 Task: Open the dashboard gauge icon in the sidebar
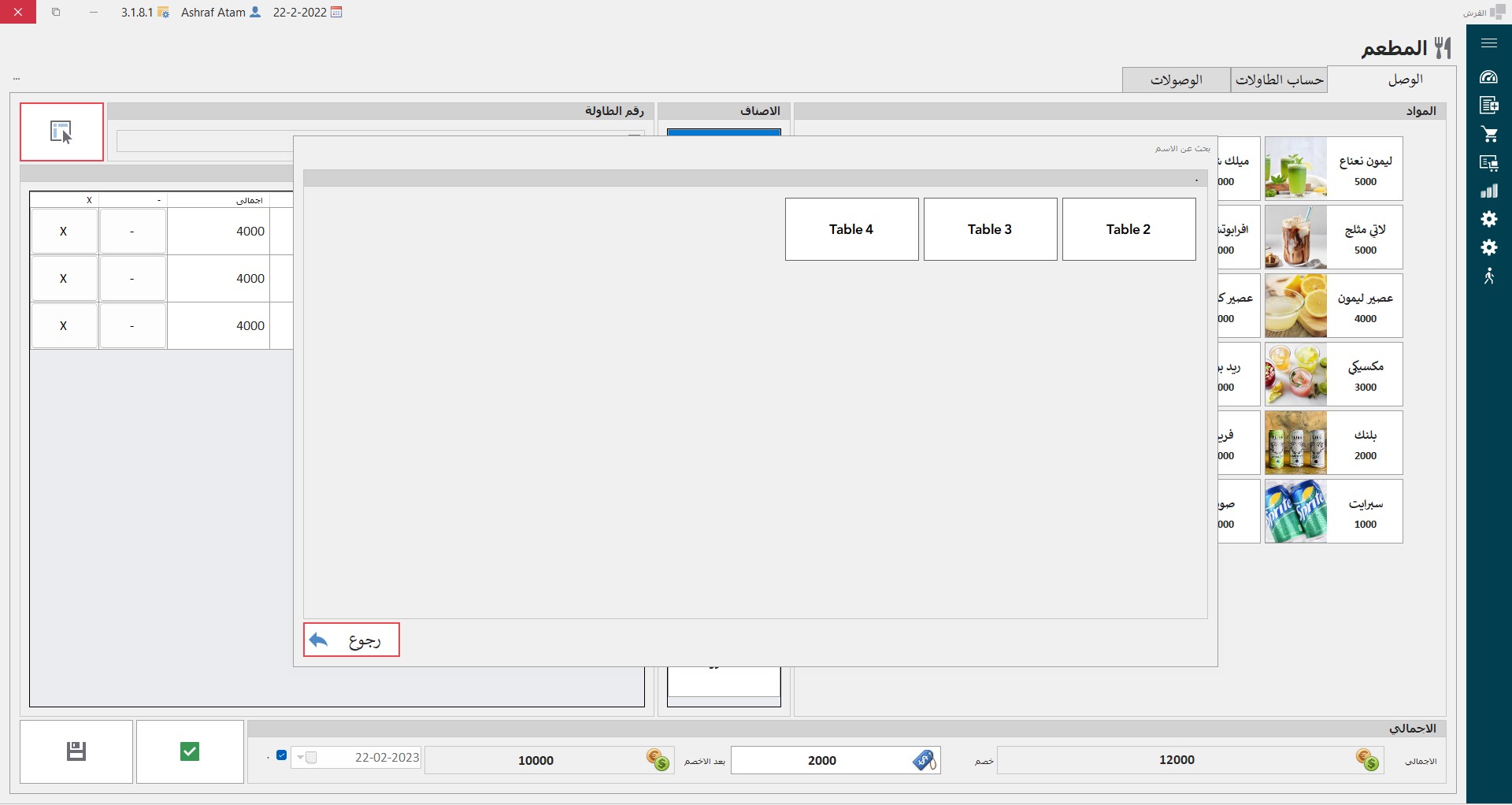1488,77
